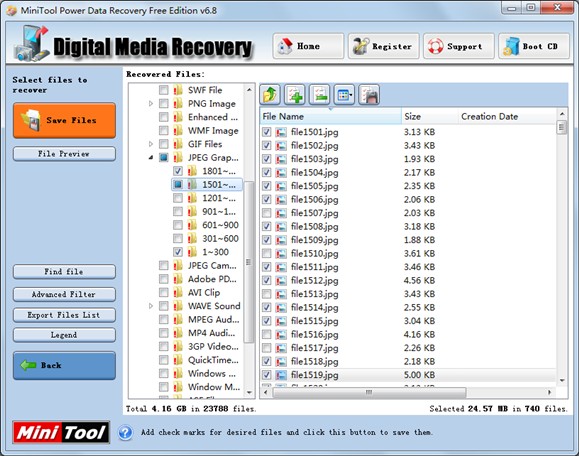Viewport: 579px width, 456px height.
Task: Click the image icon beside file1505.jpg
Action: point(281,186)
